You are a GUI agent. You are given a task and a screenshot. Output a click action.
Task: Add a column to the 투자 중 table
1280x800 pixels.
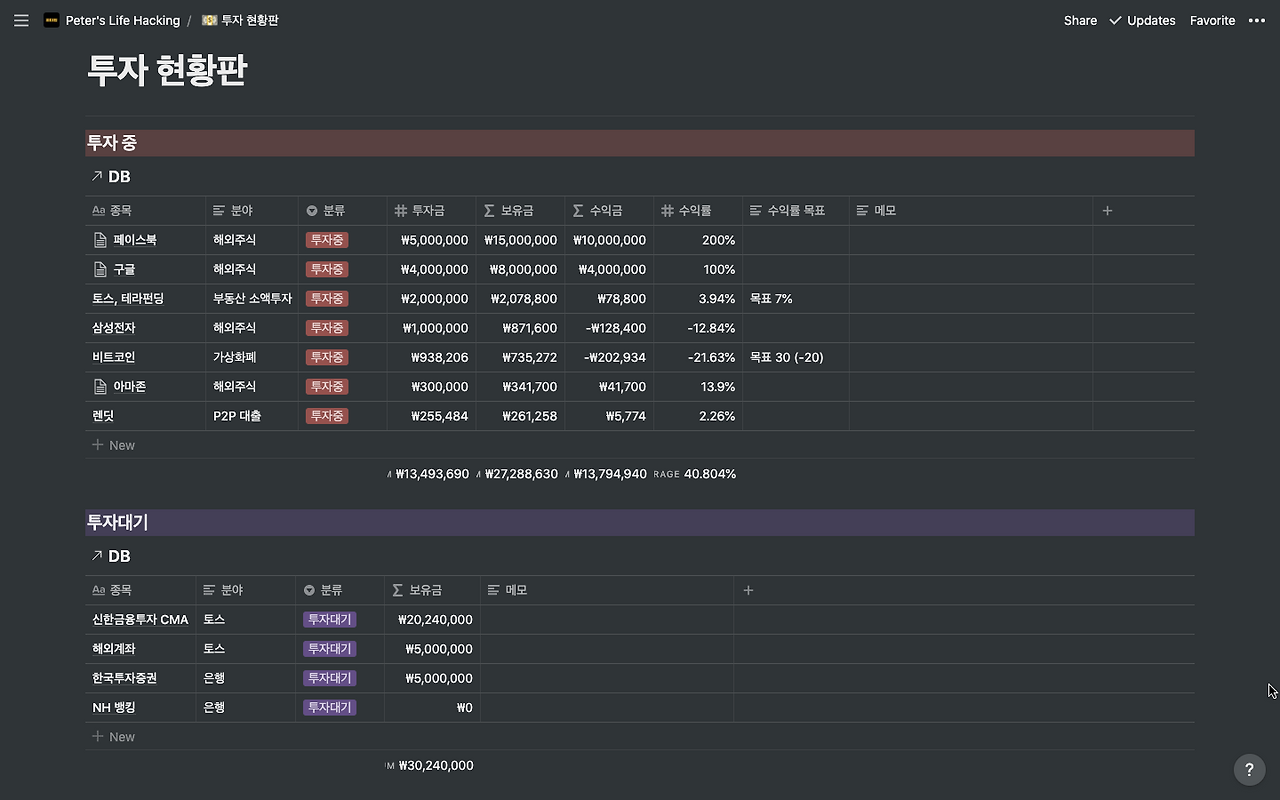(1107, 211)
